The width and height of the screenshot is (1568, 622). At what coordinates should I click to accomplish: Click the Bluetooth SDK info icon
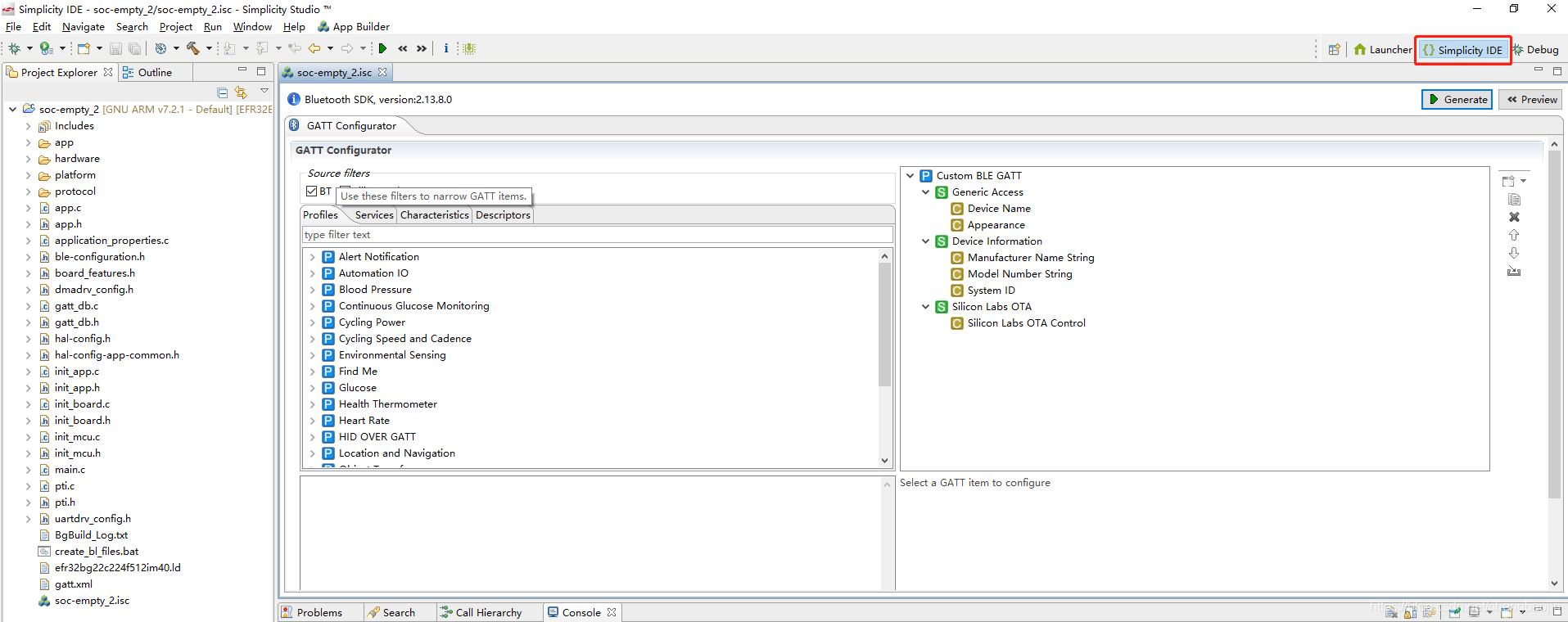tap(294, 99)
